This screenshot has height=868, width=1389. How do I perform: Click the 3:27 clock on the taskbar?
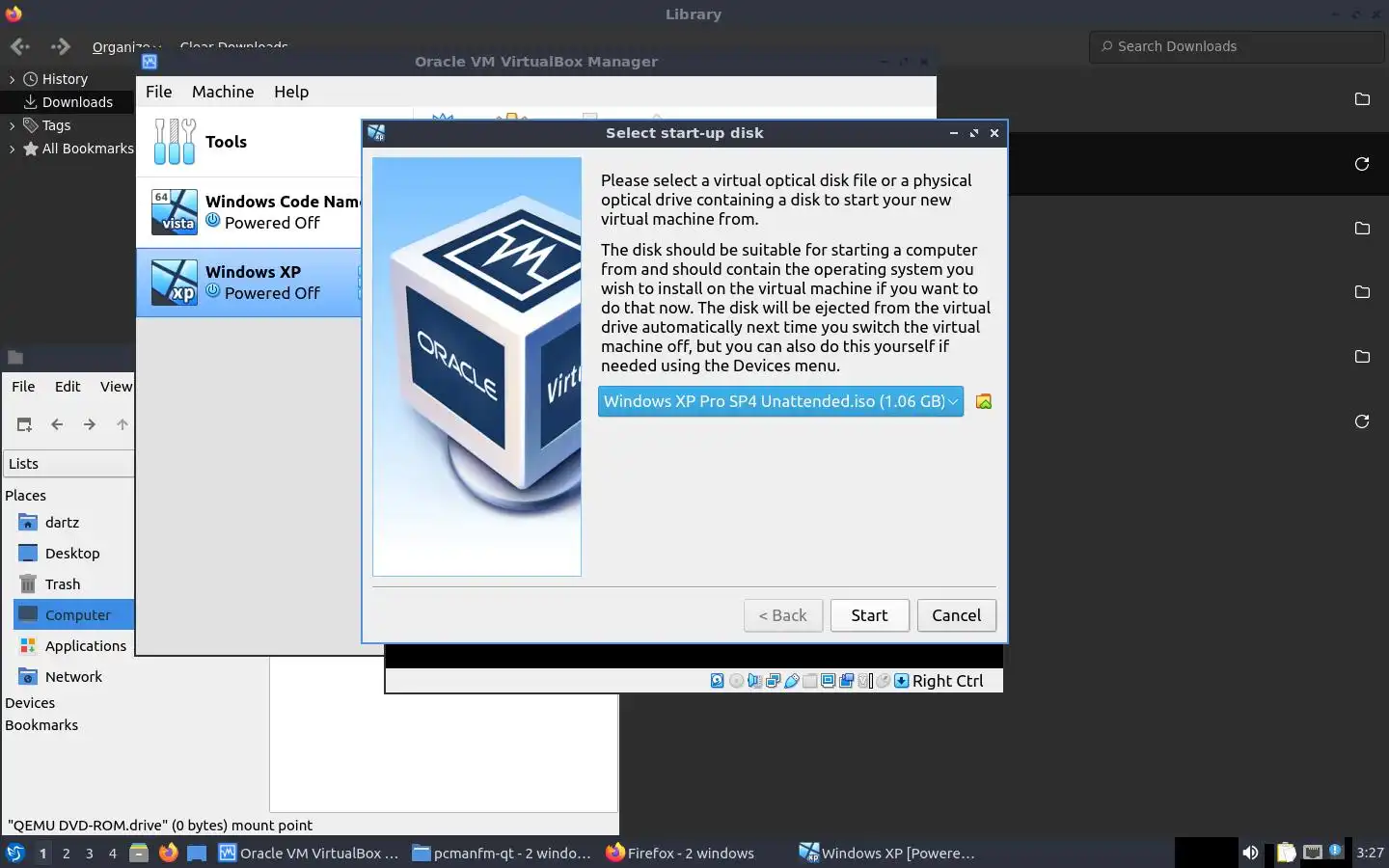pyautogui.click(x=1370, y=853)
